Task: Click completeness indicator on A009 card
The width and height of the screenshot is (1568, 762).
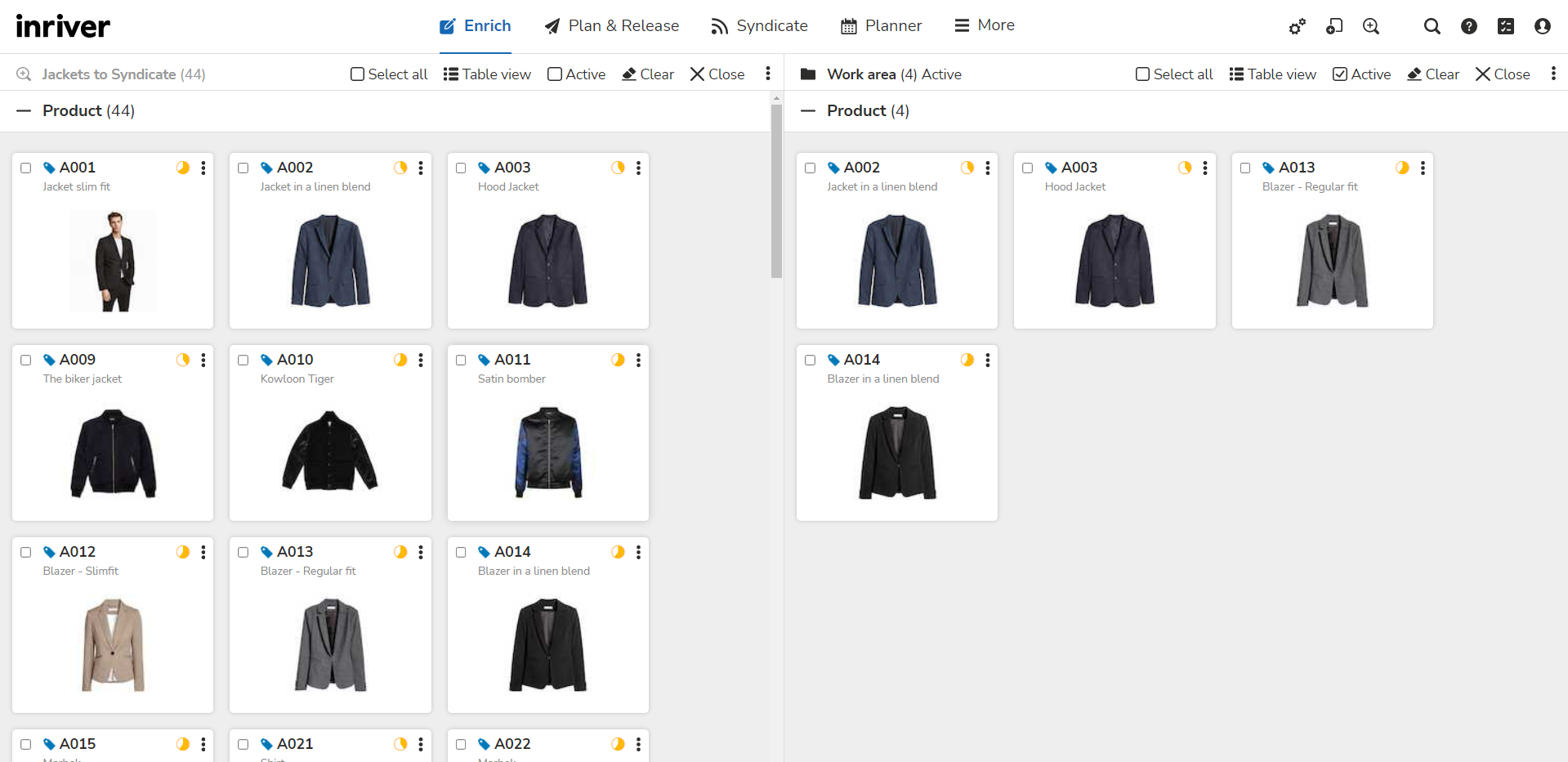Action: (183, 360)
